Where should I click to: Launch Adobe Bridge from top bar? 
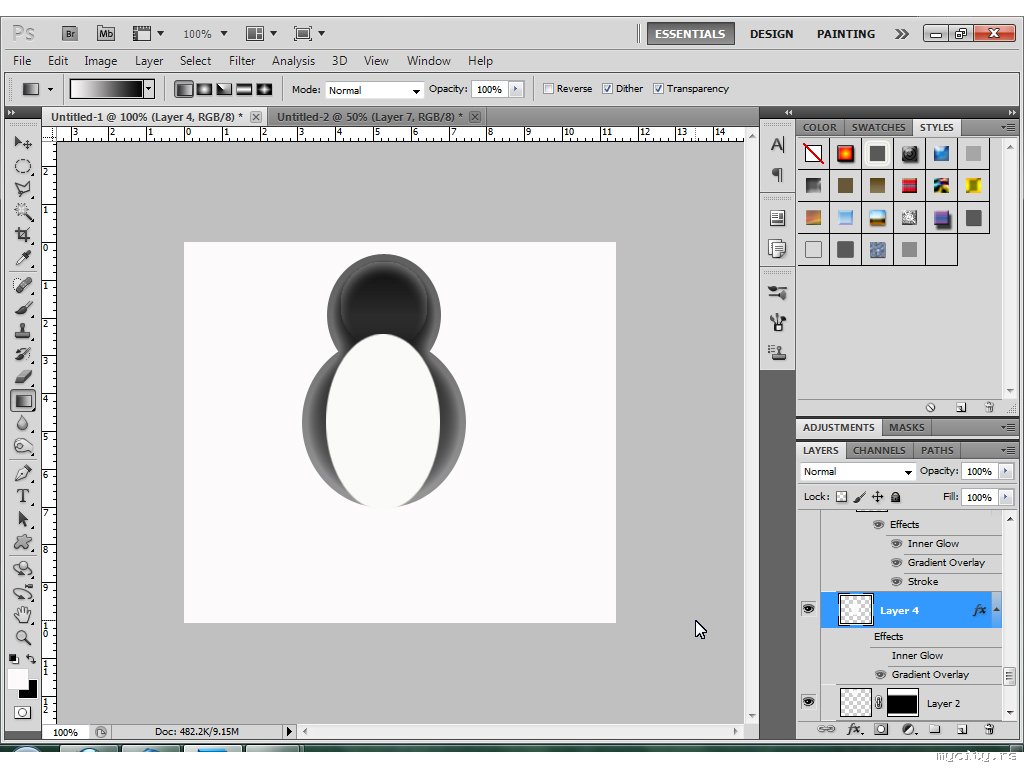point(70,33)
